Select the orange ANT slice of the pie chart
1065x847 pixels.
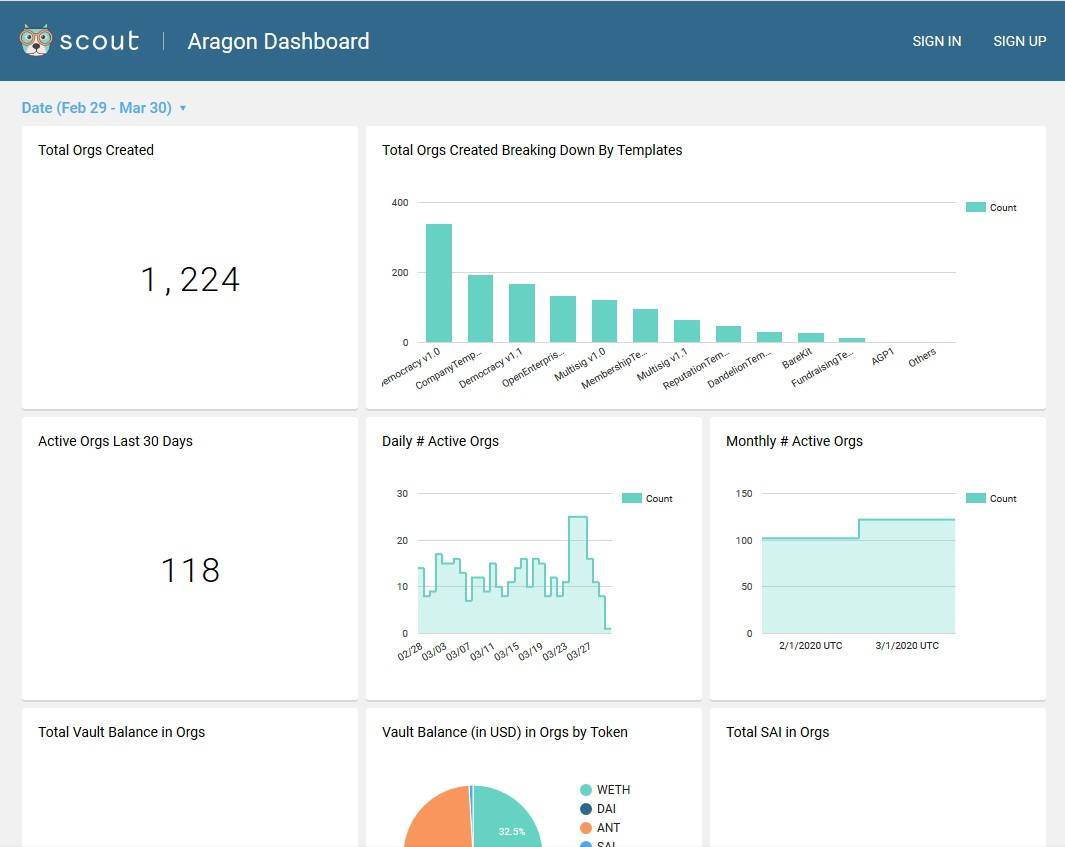(x=438, y=820)
